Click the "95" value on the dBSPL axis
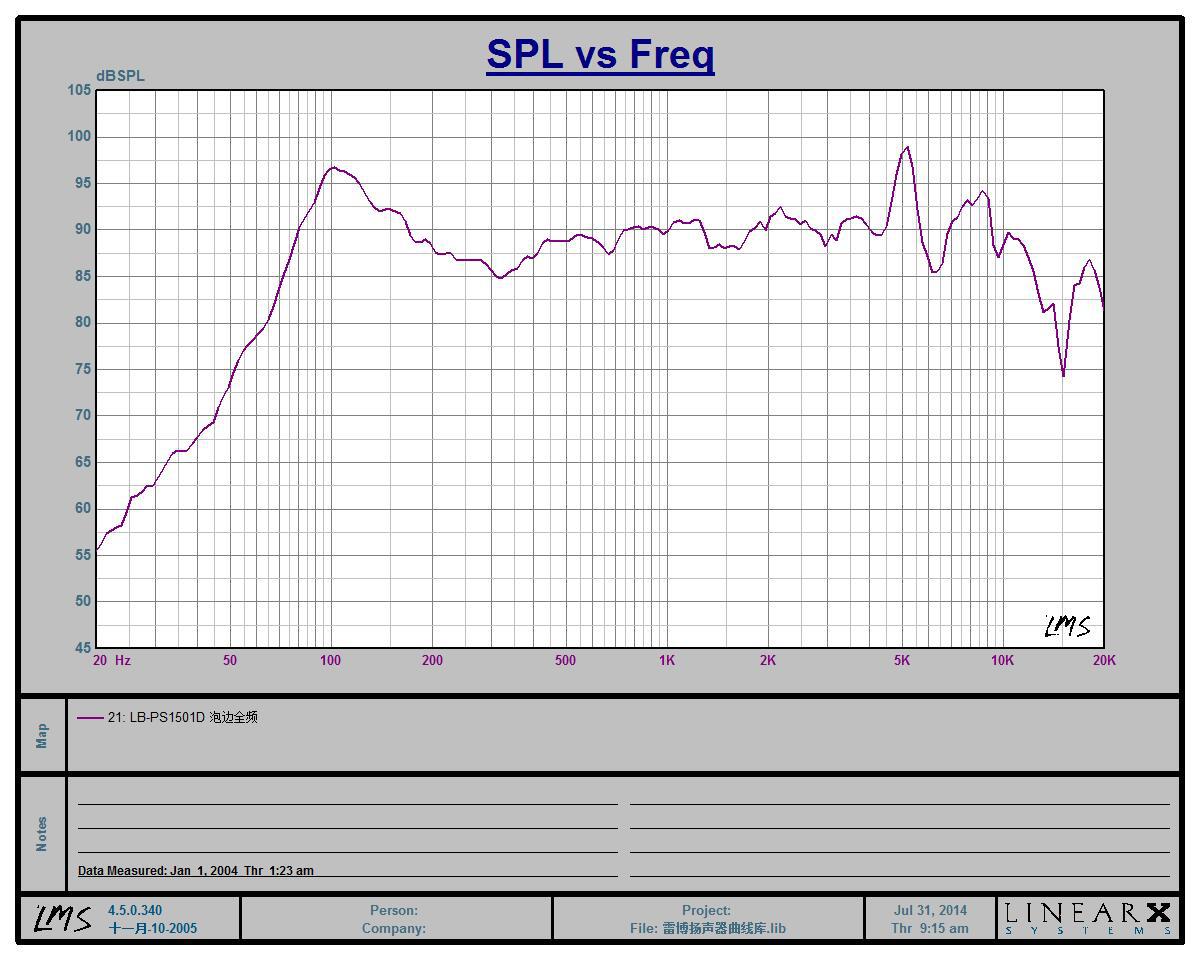 [83, 183]
